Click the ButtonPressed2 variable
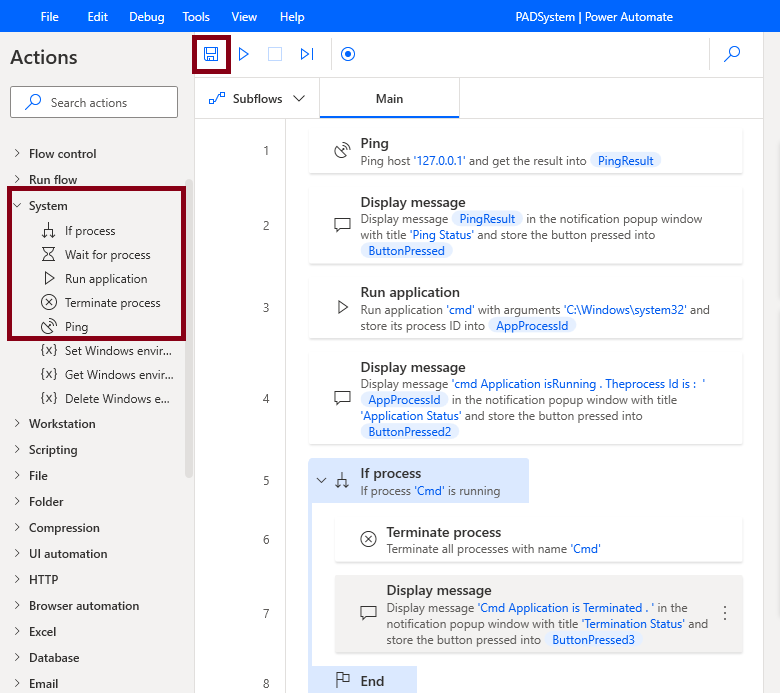This screenshot has width=780, height=693. click(x=409, y=432)
